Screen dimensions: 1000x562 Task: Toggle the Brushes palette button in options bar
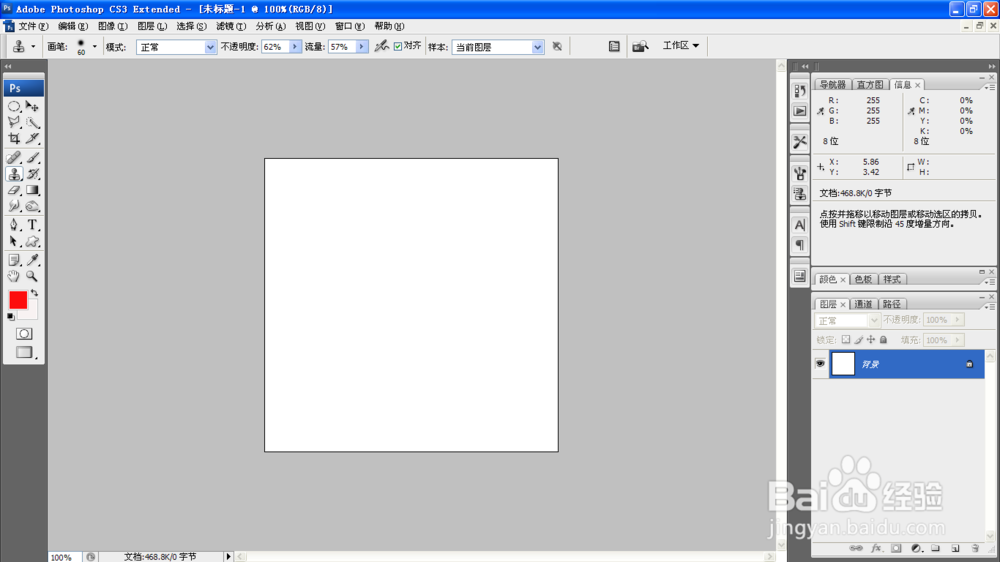pos(614,47)
